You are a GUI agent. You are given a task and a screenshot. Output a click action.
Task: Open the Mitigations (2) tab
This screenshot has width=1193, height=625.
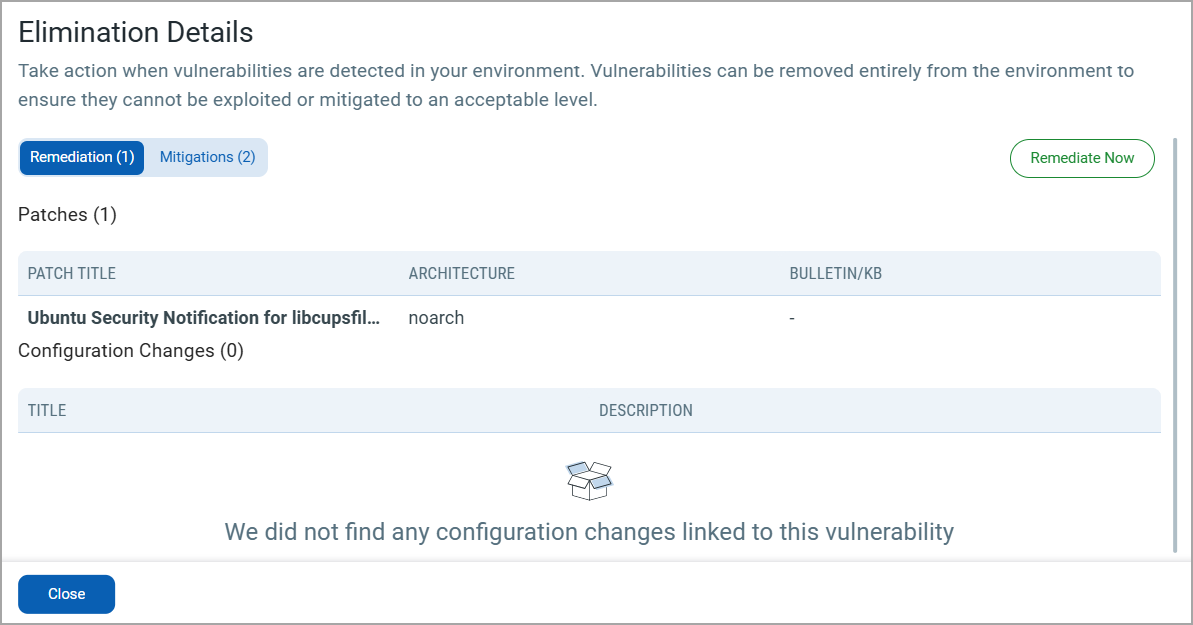pyautogui.click(x=207, y=157)
